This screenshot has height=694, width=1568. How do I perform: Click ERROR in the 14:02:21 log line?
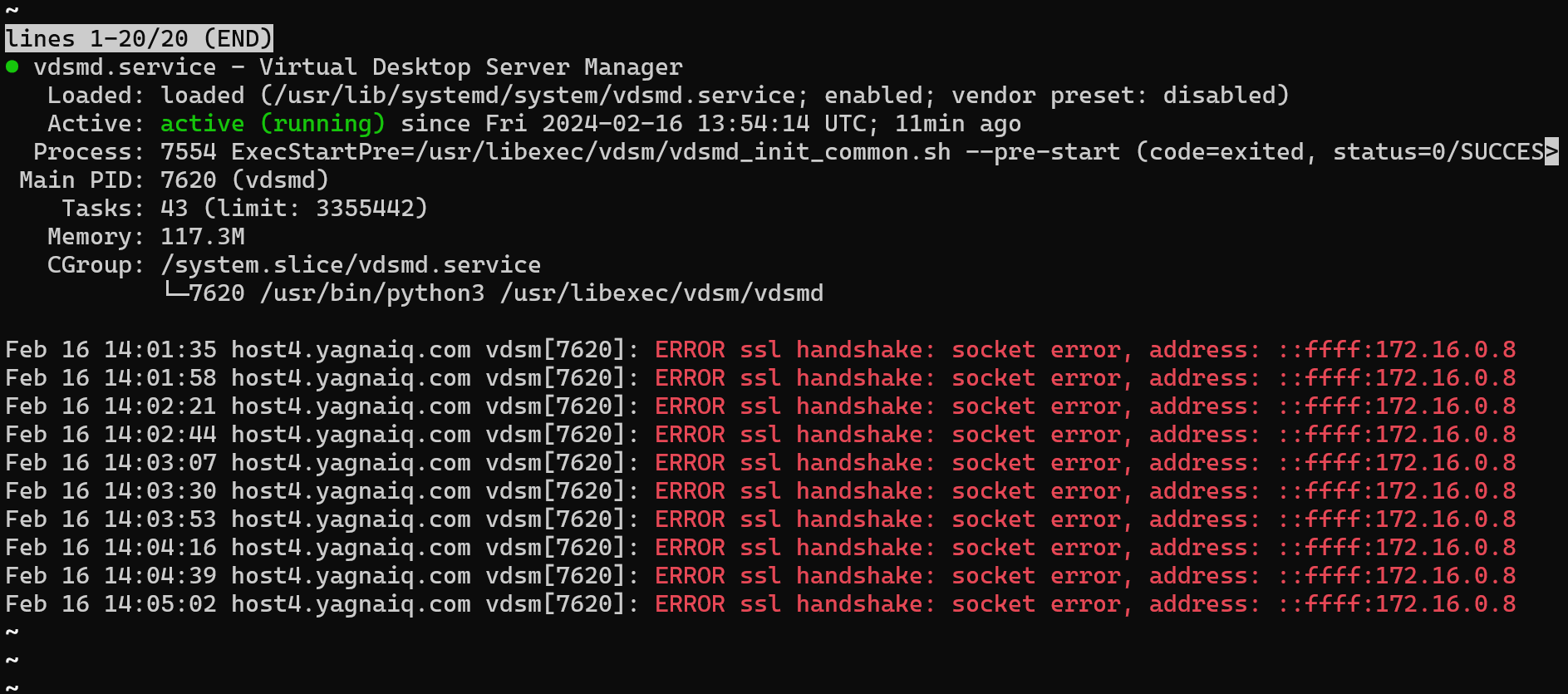point(690,406)
